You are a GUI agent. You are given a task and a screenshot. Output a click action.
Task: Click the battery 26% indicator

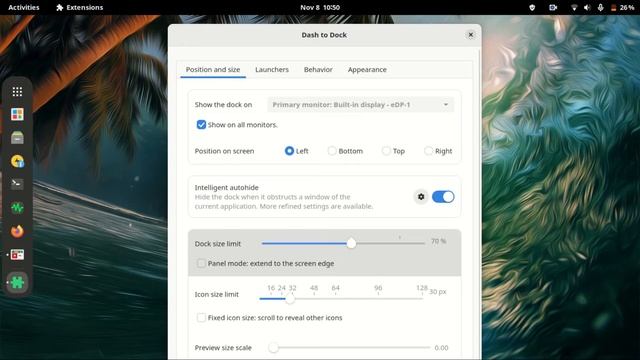click(622, 7)
